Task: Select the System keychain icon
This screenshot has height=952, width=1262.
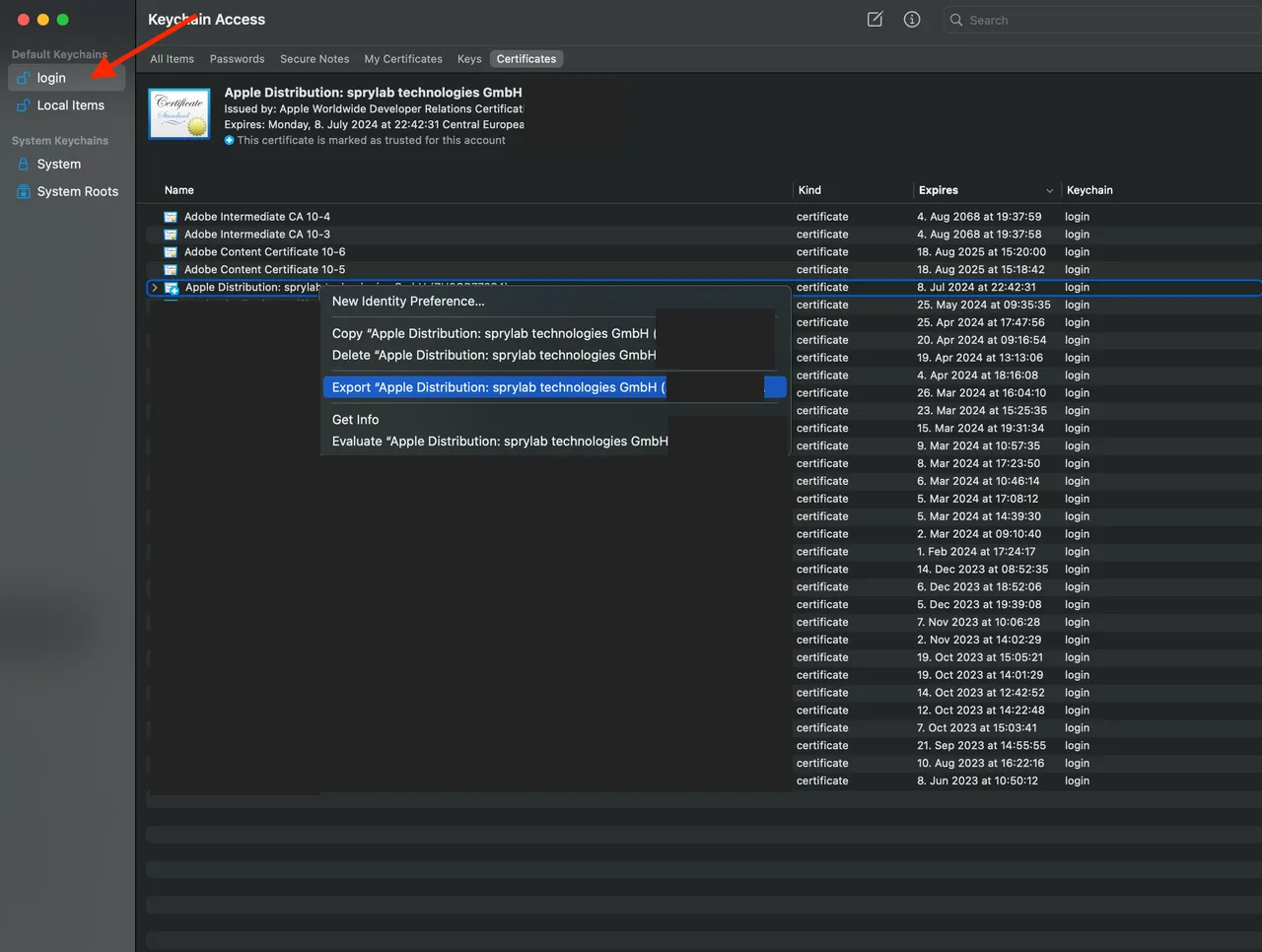Action: [22, 164]
